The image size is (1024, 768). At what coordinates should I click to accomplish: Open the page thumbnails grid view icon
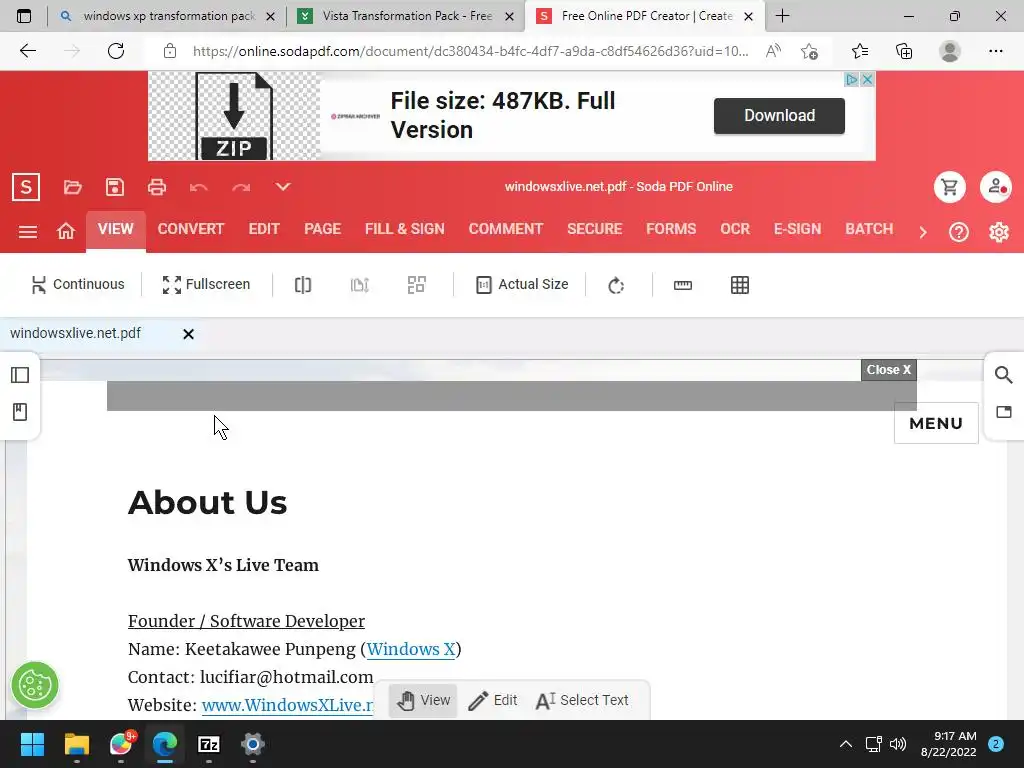click(x=417, y=285)
